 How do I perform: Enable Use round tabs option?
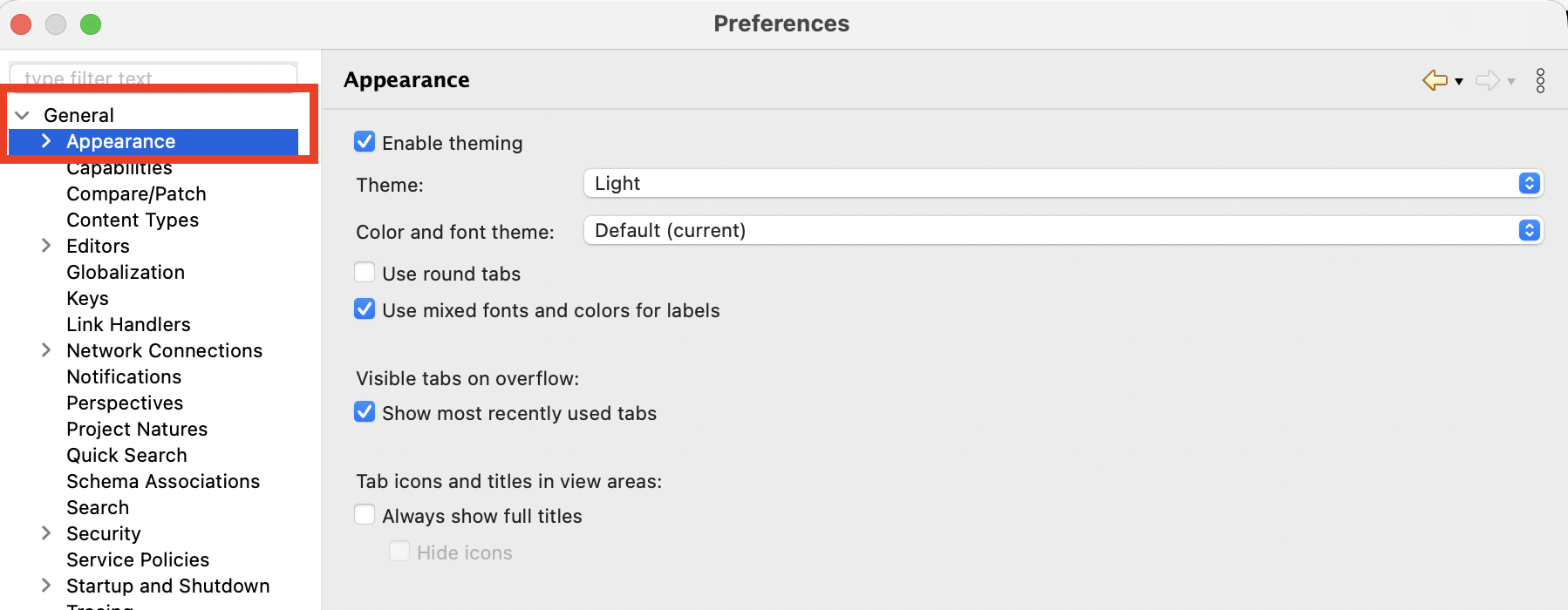tap(365, 273)
